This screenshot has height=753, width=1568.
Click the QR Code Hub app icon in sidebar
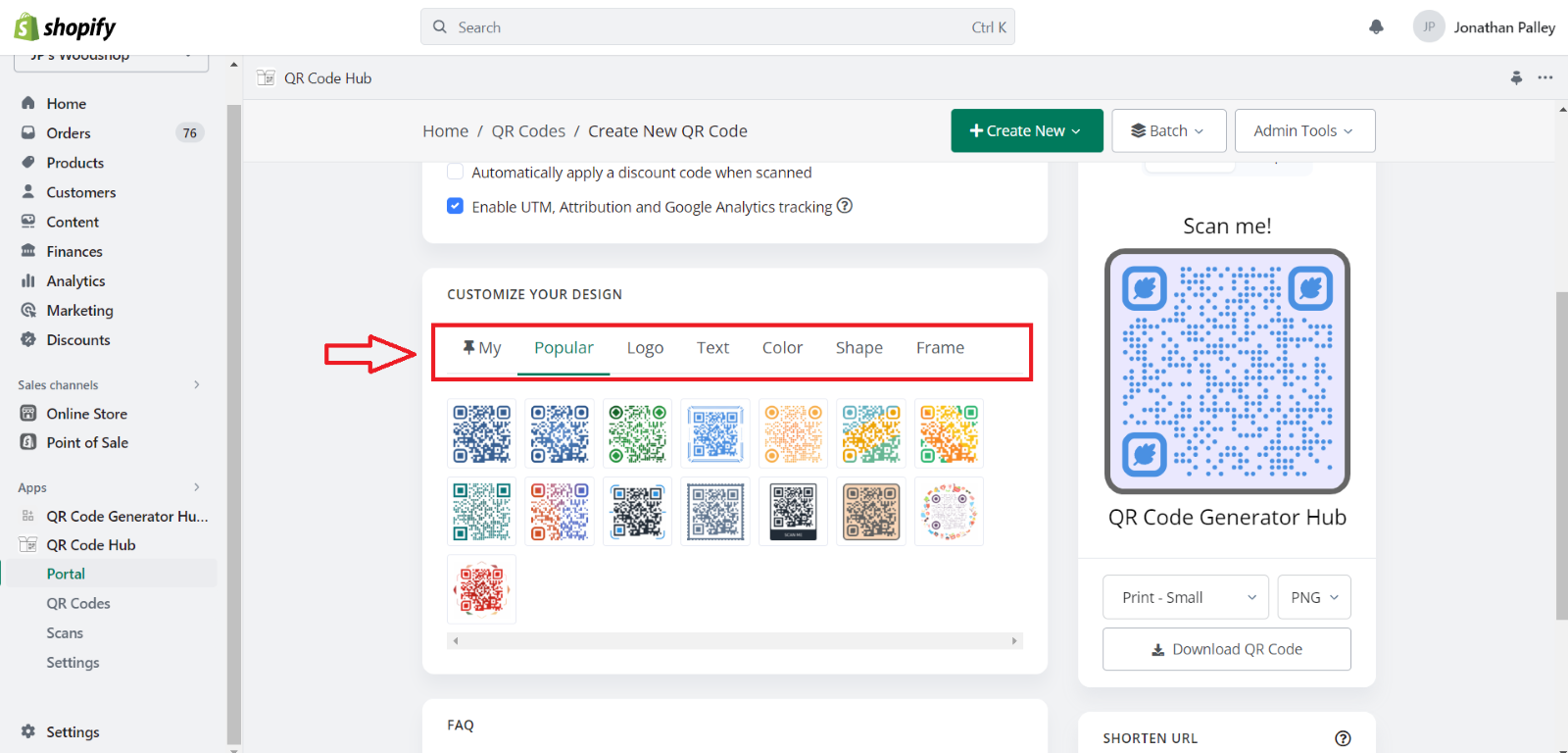tap(28, 544)
